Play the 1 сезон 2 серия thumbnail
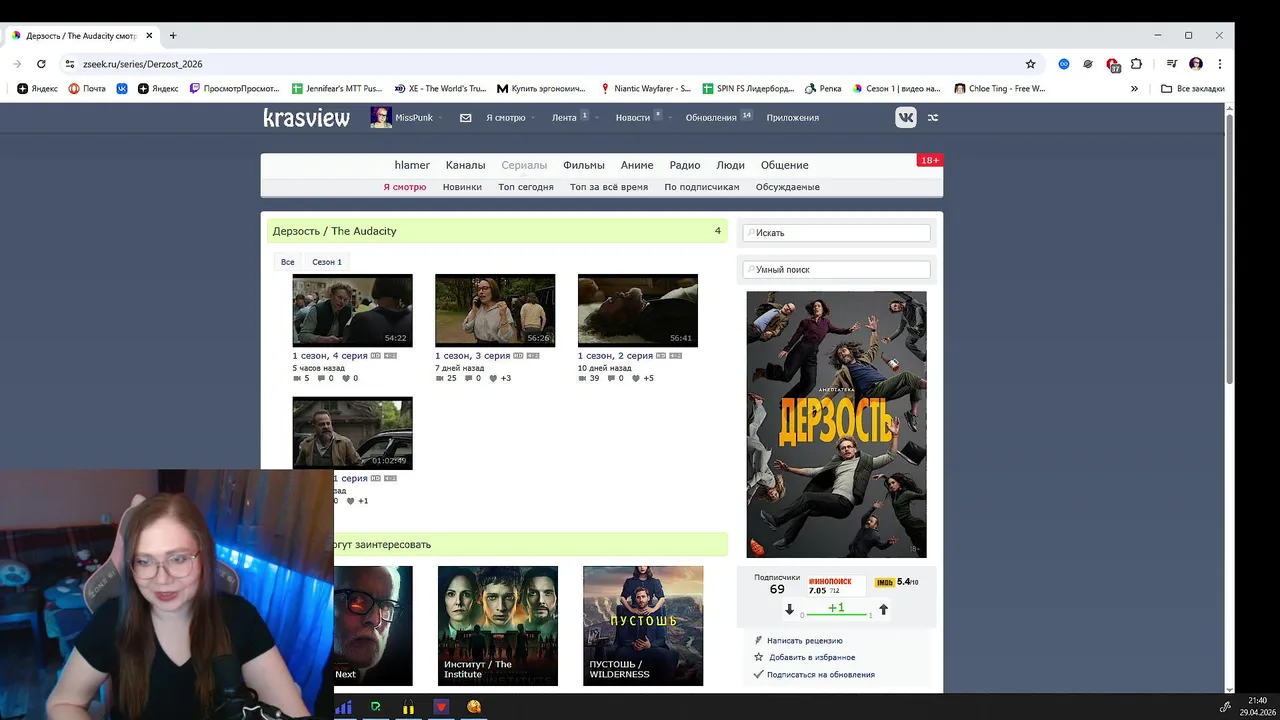The width and height of the screenshot is (1280, 720). (x=638, y=310)
